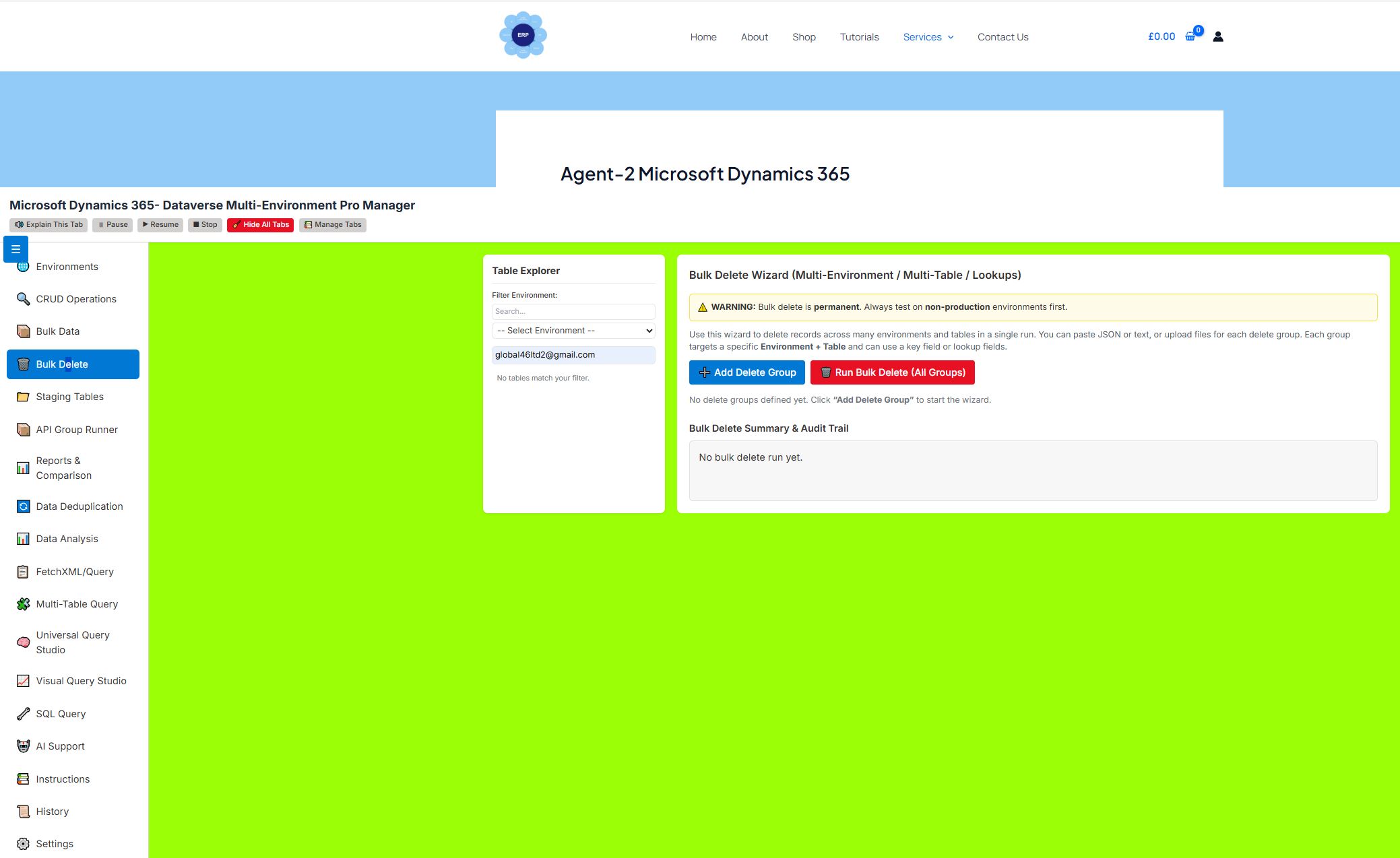Open Staging Tables folder icon
The image size is (1400, 858).
[22, 396]
